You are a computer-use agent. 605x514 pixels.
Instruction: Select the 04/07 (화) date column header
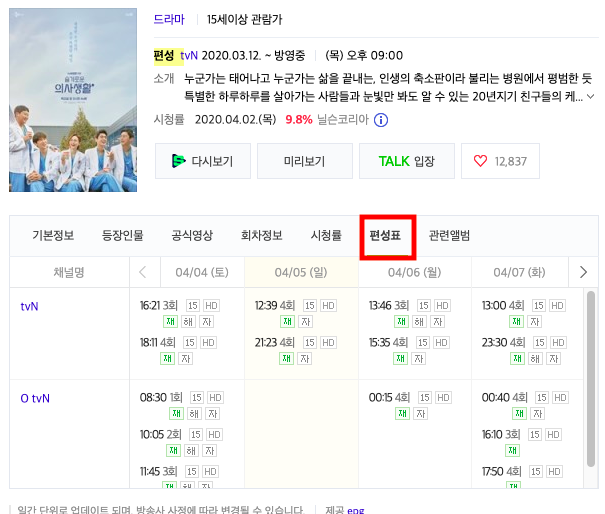[x=519, y=272]
